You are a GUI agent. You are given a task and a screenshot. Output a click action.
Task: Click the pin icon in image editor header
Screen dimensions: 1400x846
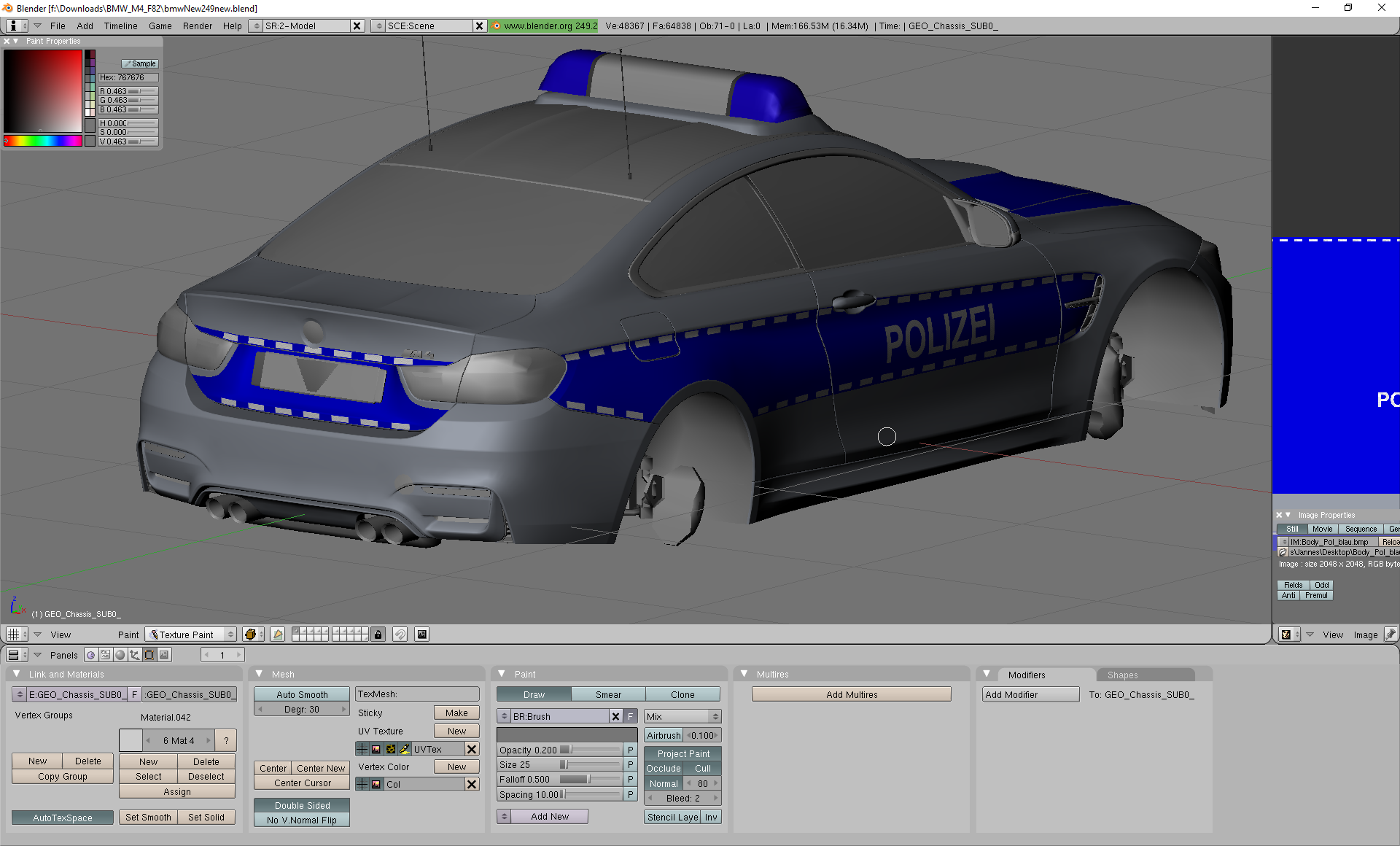pos(1390,634)
